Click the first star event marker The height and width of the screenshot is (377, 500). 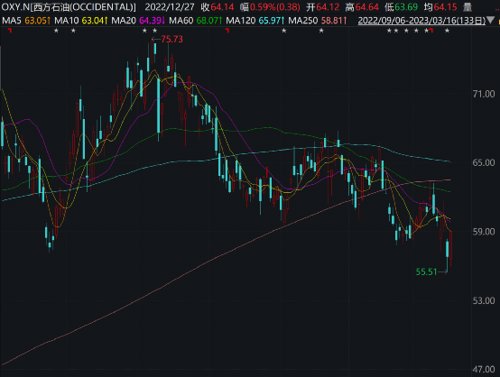click(x=56, y=31)
